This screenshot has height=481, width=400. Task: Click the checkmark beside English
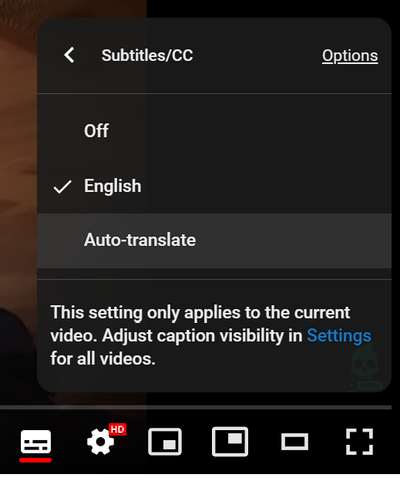(x=62, y=187)
